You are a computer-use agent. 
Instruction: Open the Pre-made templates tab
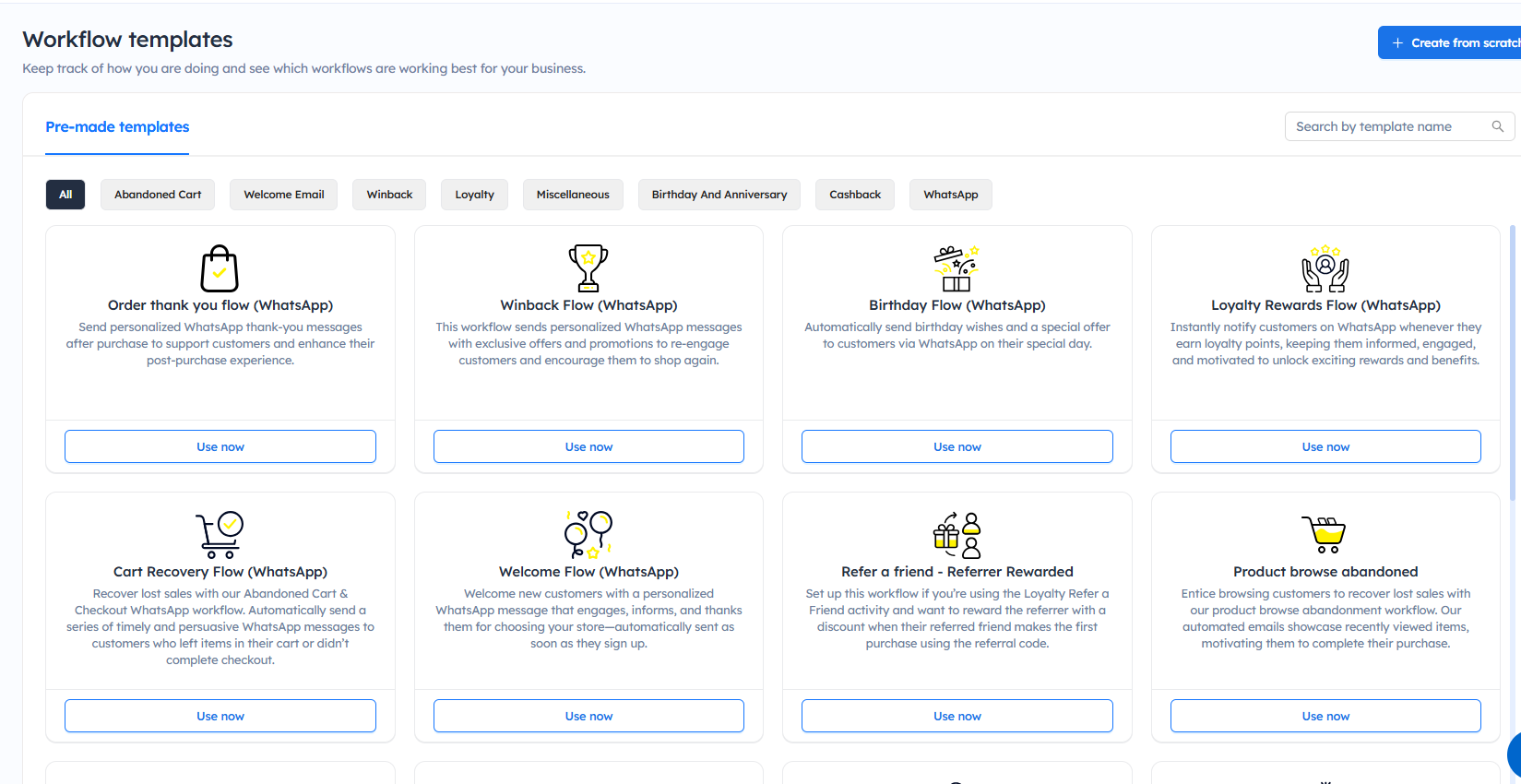point(117,127)
